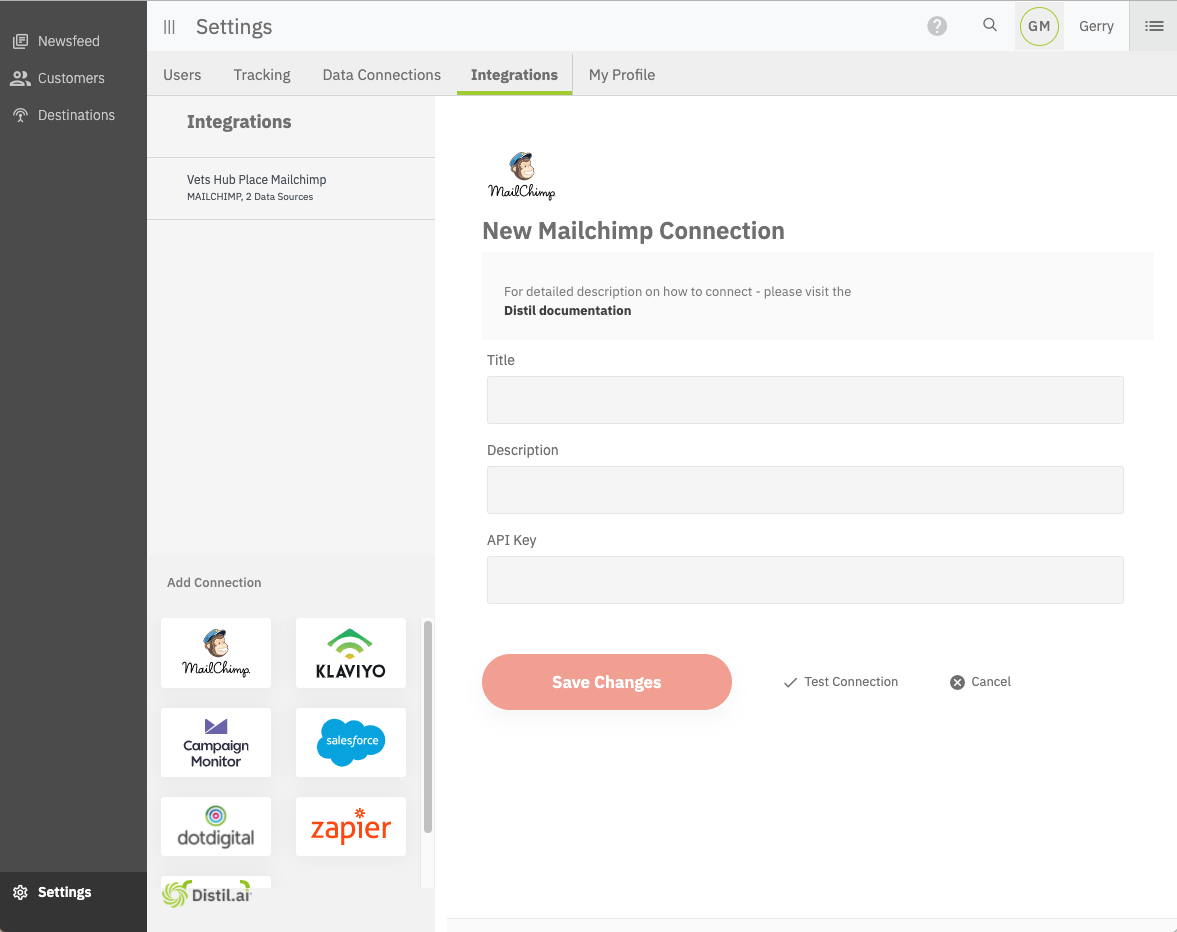Viewport: 1177px width, 932px height.
Task: Open the list menu icon at top right
Action: point(1154,26)
